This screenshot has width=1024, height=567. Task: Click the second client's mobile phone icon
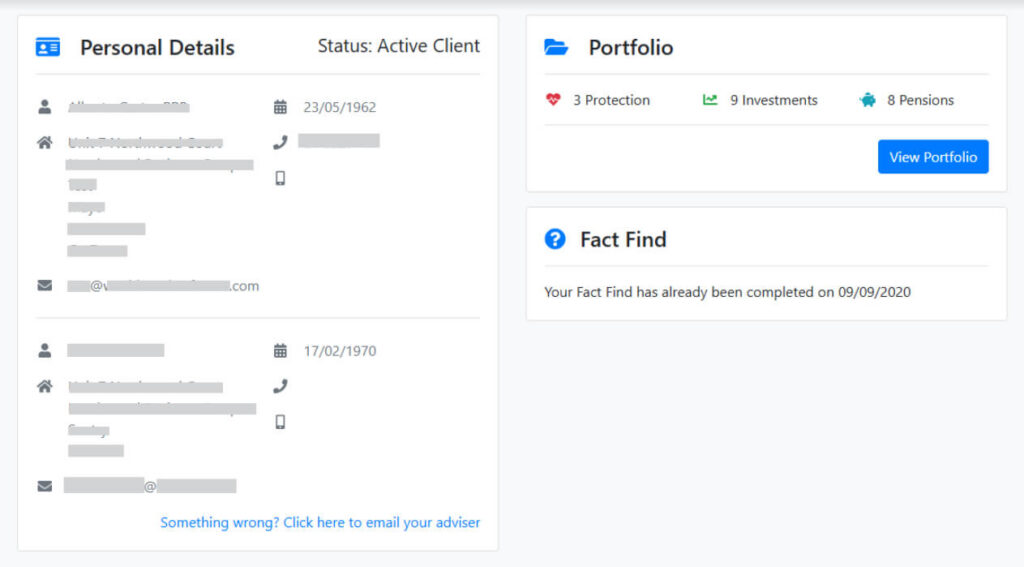click(x=280, y=422)
